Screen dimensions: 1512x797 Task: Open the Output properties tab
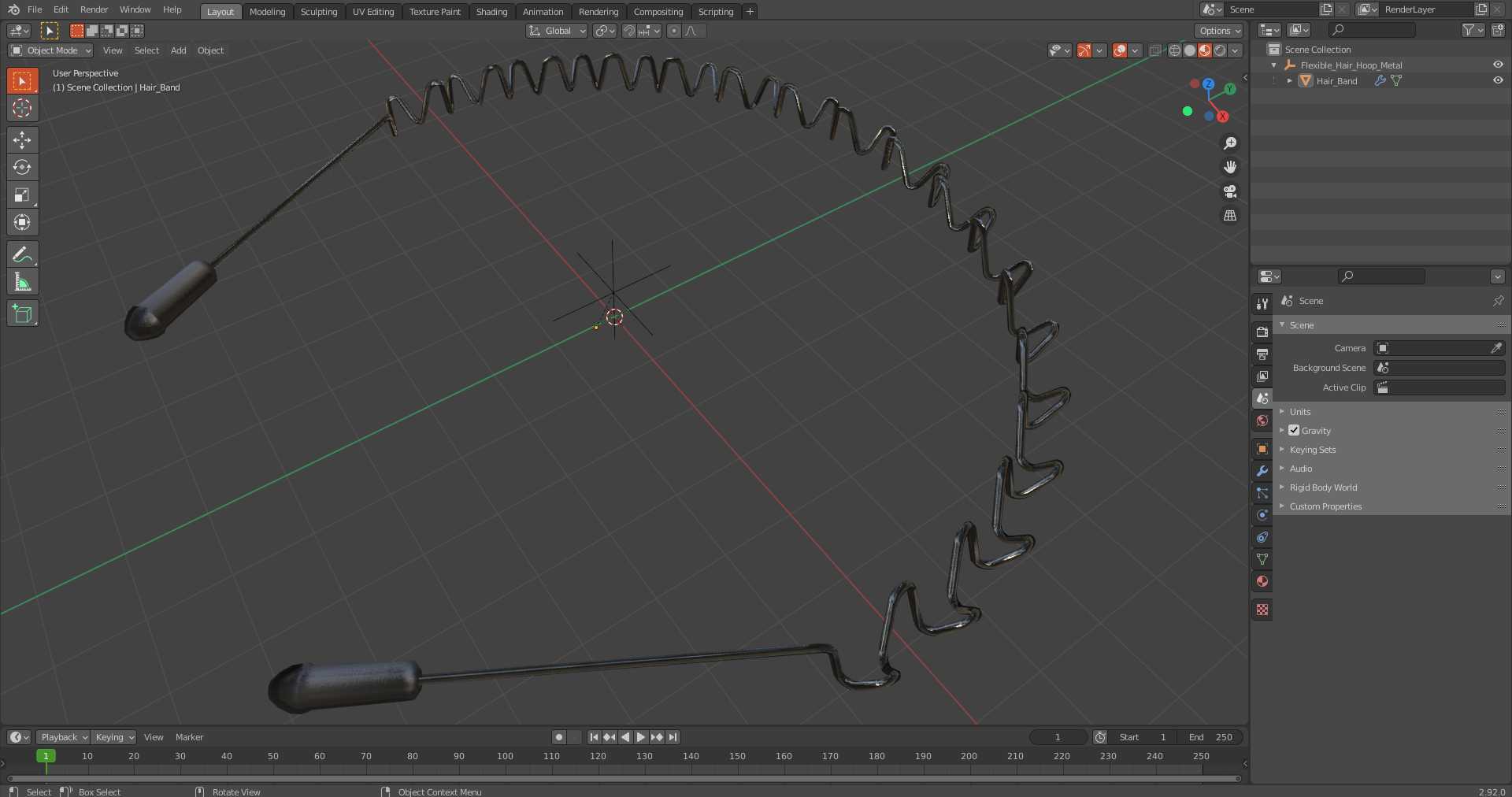pos(1262,354)
